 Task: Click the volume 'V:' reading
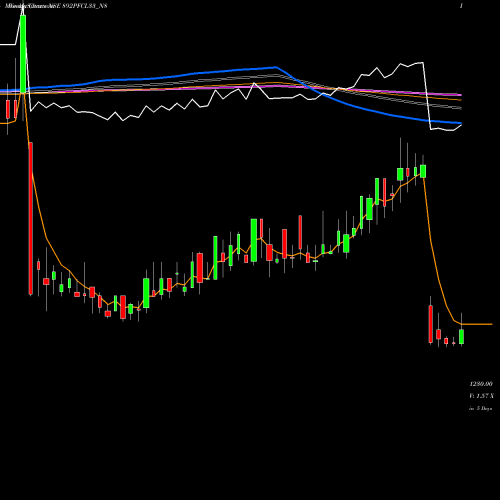click(481, 396)
